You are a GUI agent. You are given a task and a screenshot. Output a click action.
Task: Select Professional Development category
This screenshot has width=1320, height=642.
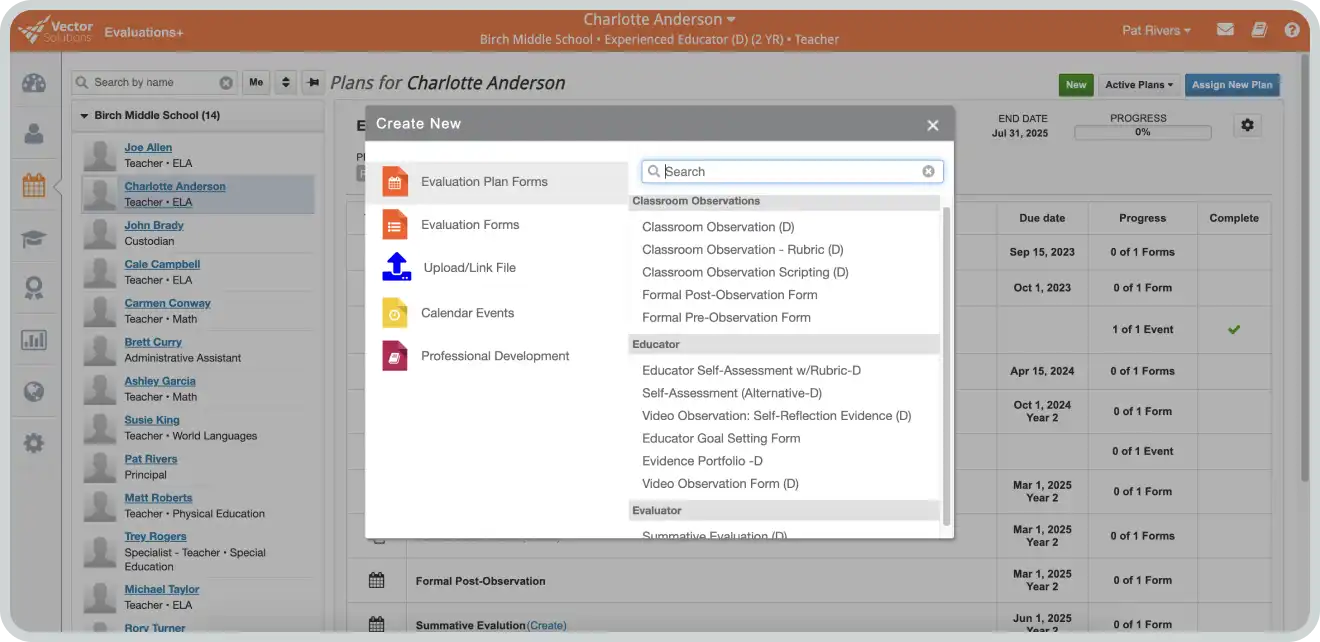pos(495,356)
